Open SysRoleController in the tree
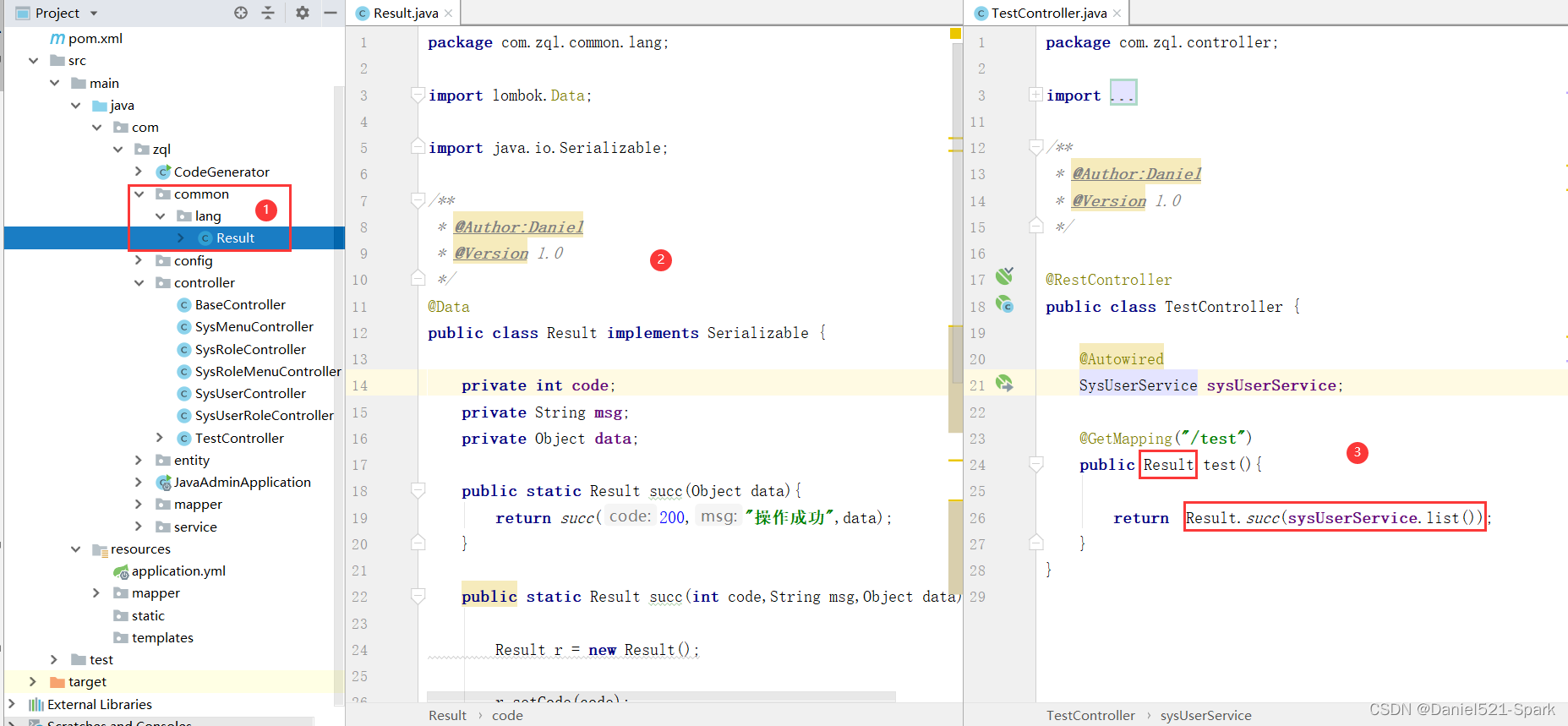1568x726 pixels. (250, 349)
